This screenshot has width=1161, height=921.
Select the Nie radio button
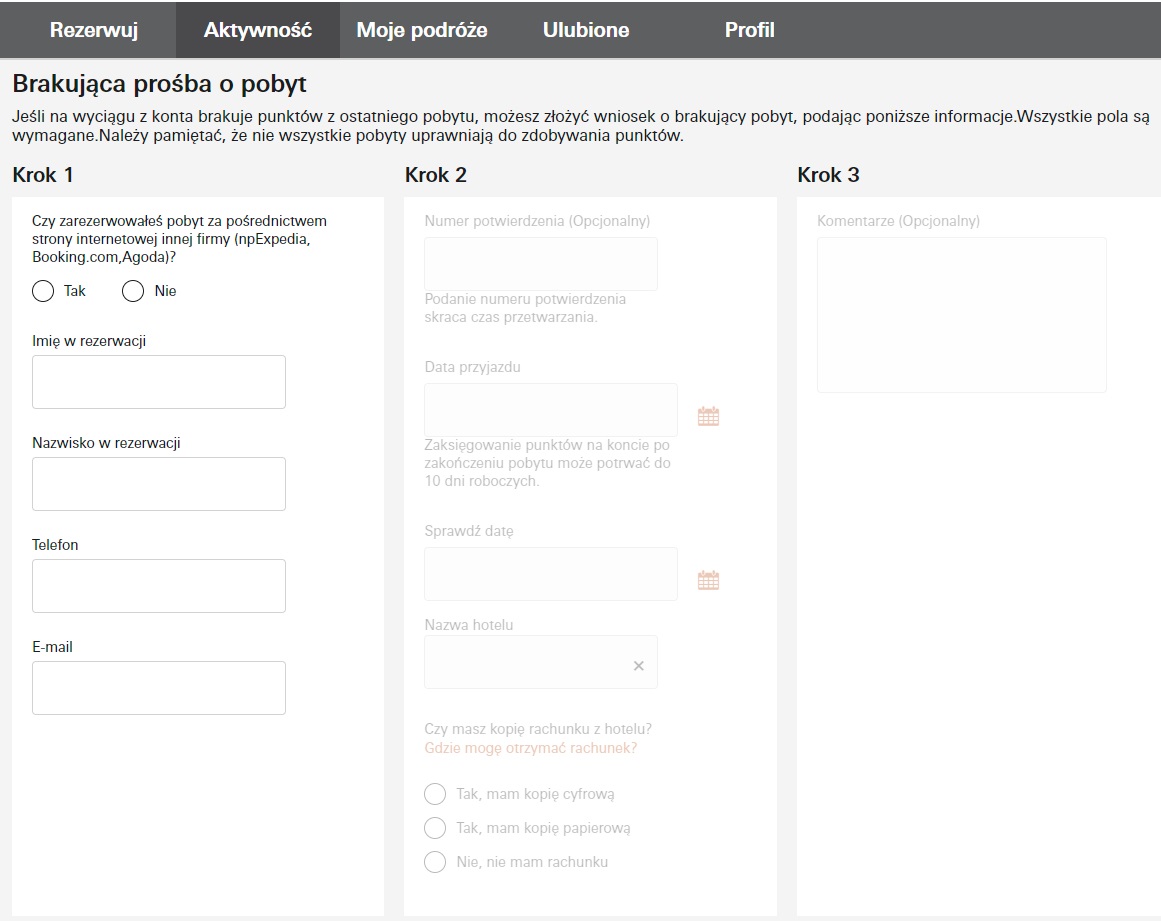(133, 291)
